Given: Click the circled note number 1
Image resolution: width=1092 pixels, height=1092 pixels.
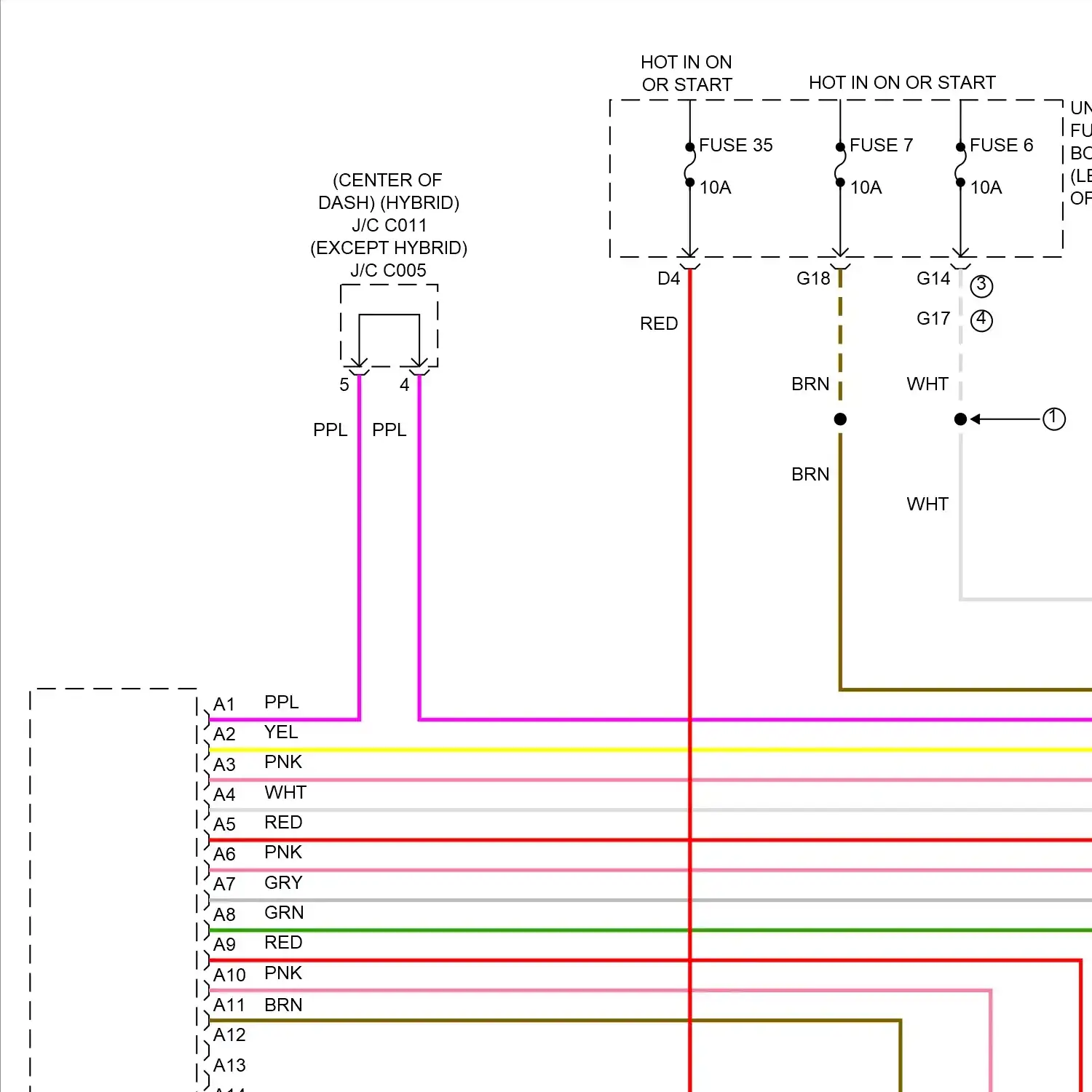Looking at the screenshot, I should [x=1054, y=419].
